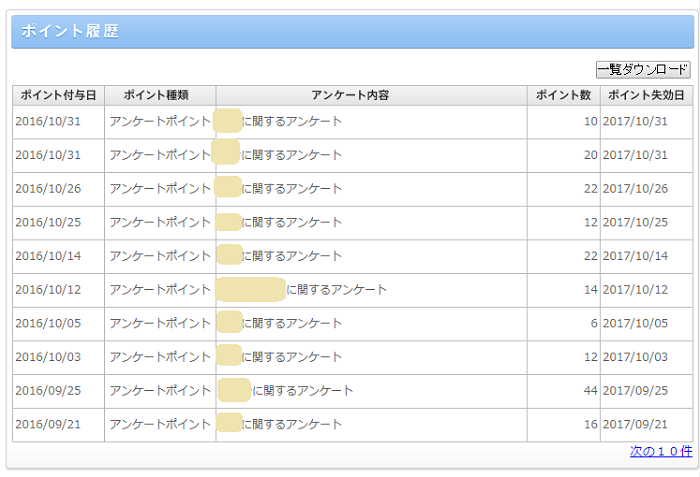This screenshot has width=700, height=477.
Task: Select the ポイント失効日 column header
Action: (646, 95)
